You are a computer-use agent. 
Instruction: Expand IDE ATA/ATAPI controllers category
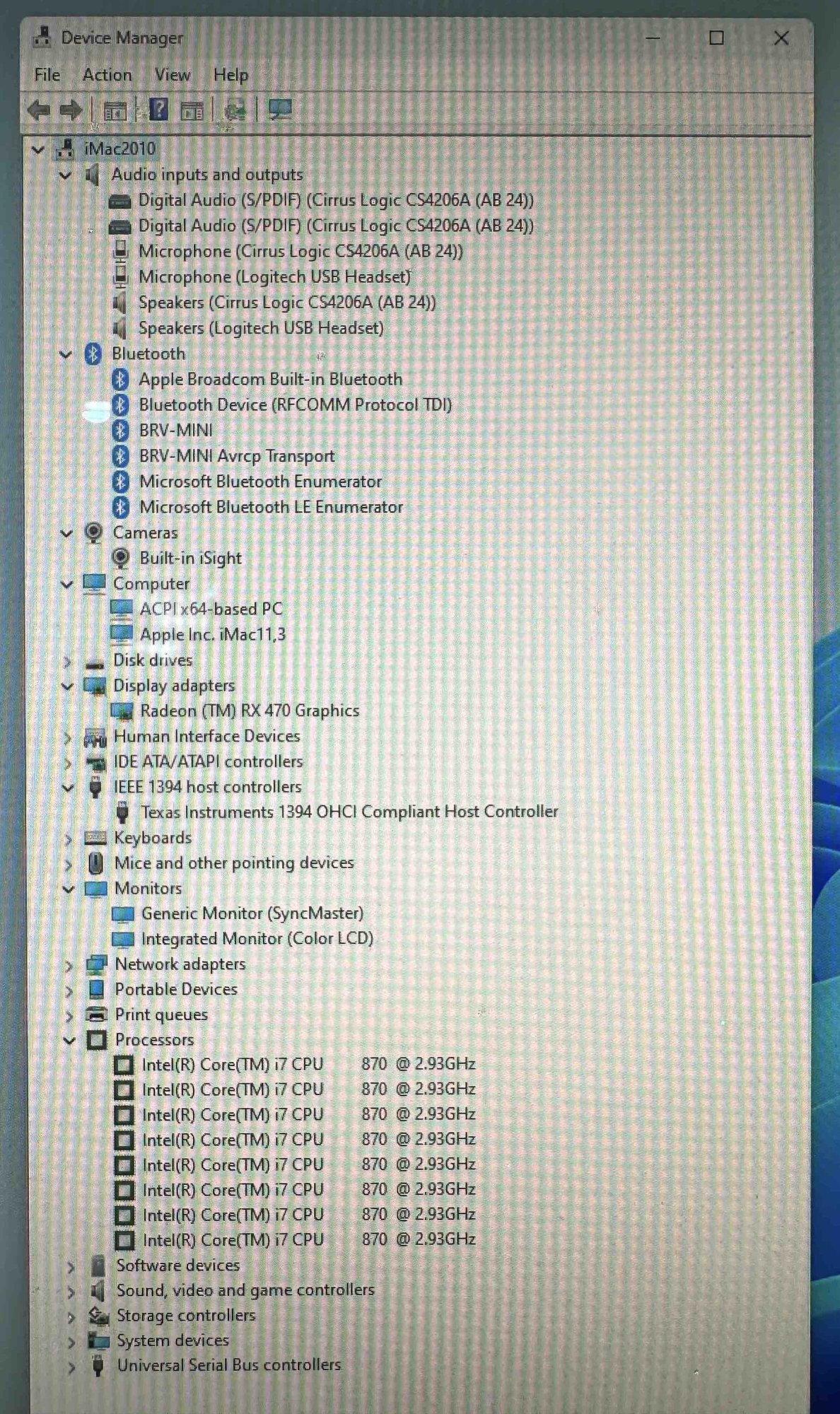click(68, 762)
